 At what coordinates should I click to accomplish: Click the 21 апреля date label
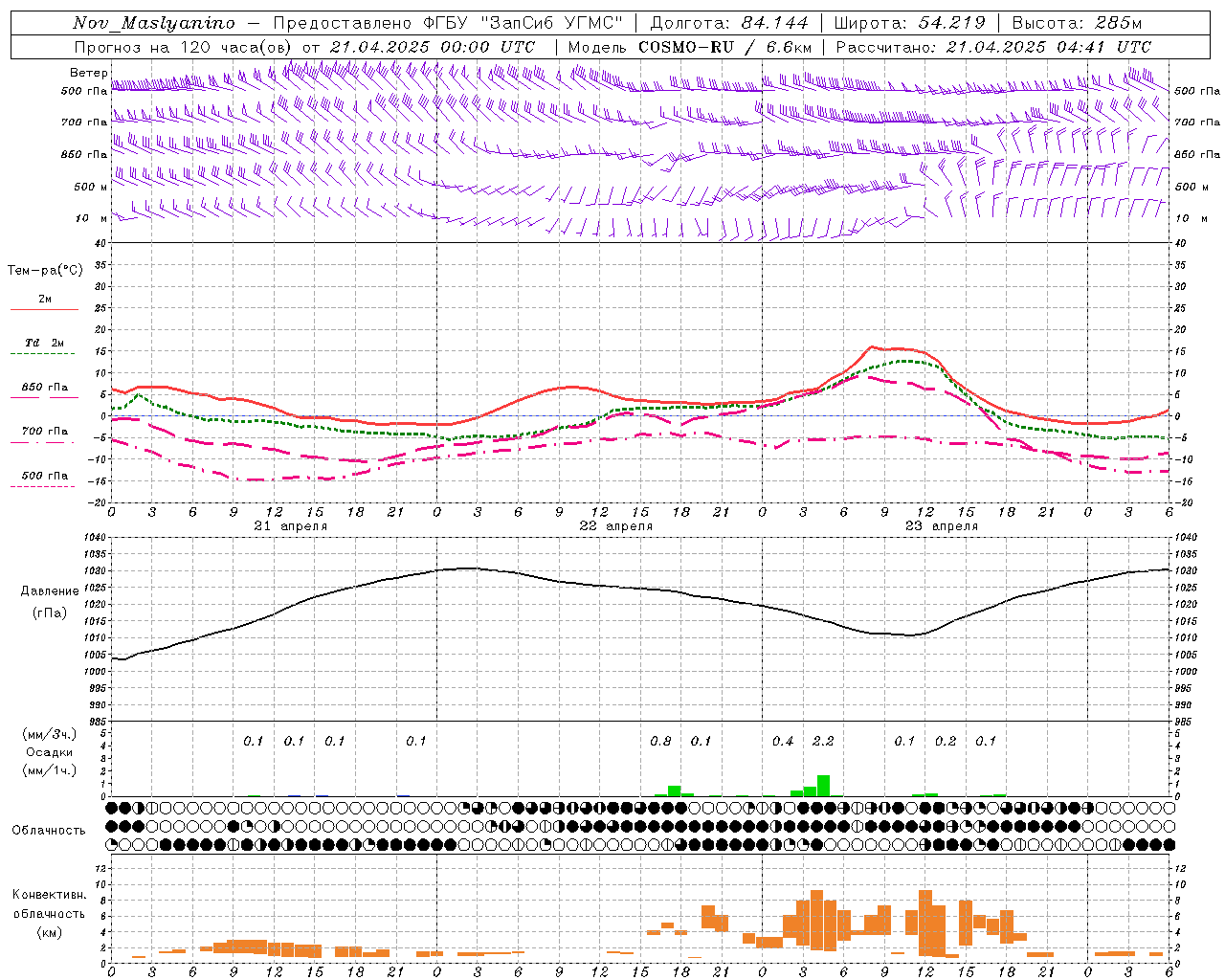tap(291, 526)
